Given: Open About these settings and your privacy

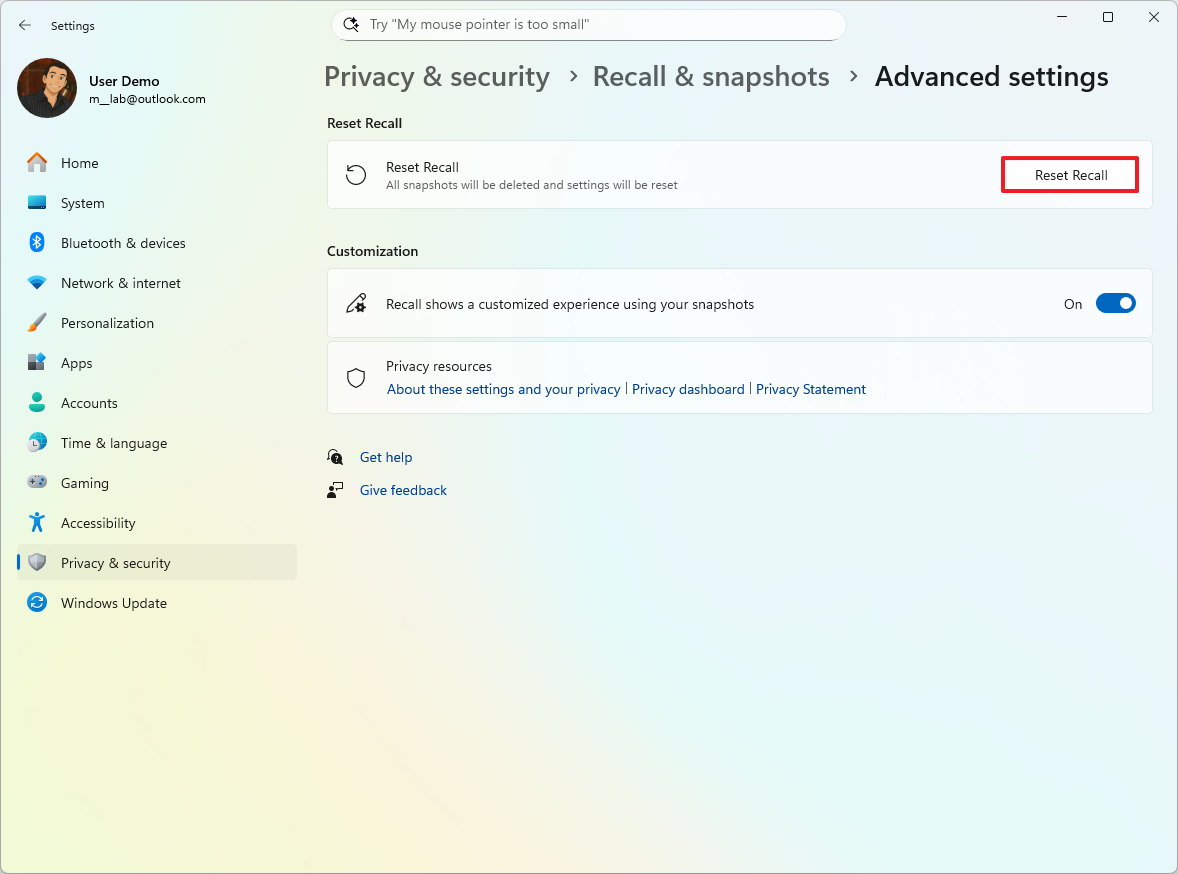Looking at the screenshot, I should (x=502, y=389).
